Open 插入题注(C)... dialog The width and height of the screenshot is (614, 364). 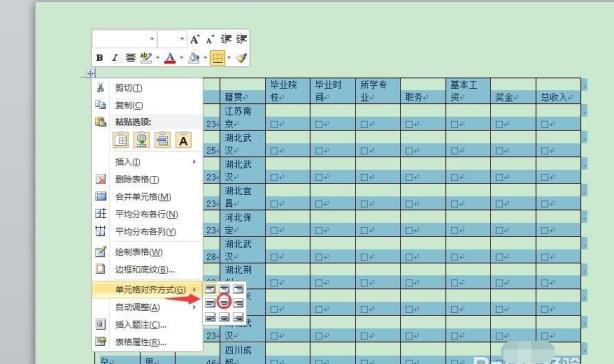(147, 324)
